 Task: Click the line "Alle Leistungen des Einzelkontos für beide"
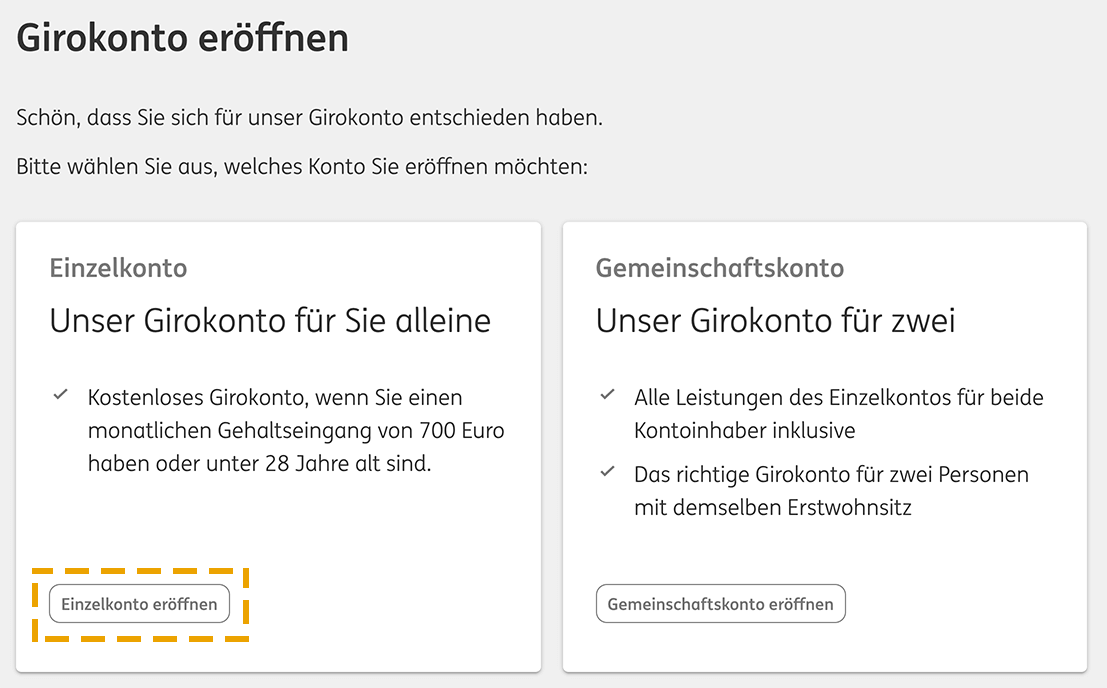point(839,398)
